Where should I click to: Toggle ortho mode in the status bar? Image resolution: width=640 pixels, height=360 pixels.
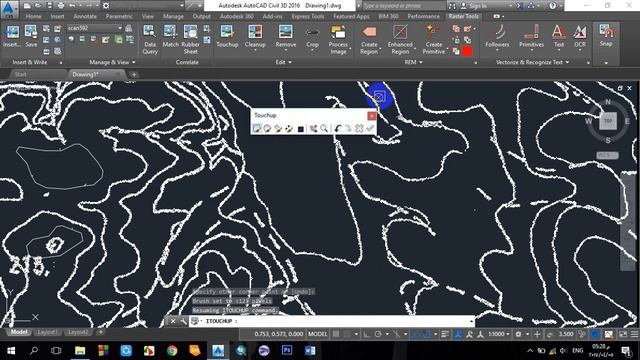tap(367, 334)
